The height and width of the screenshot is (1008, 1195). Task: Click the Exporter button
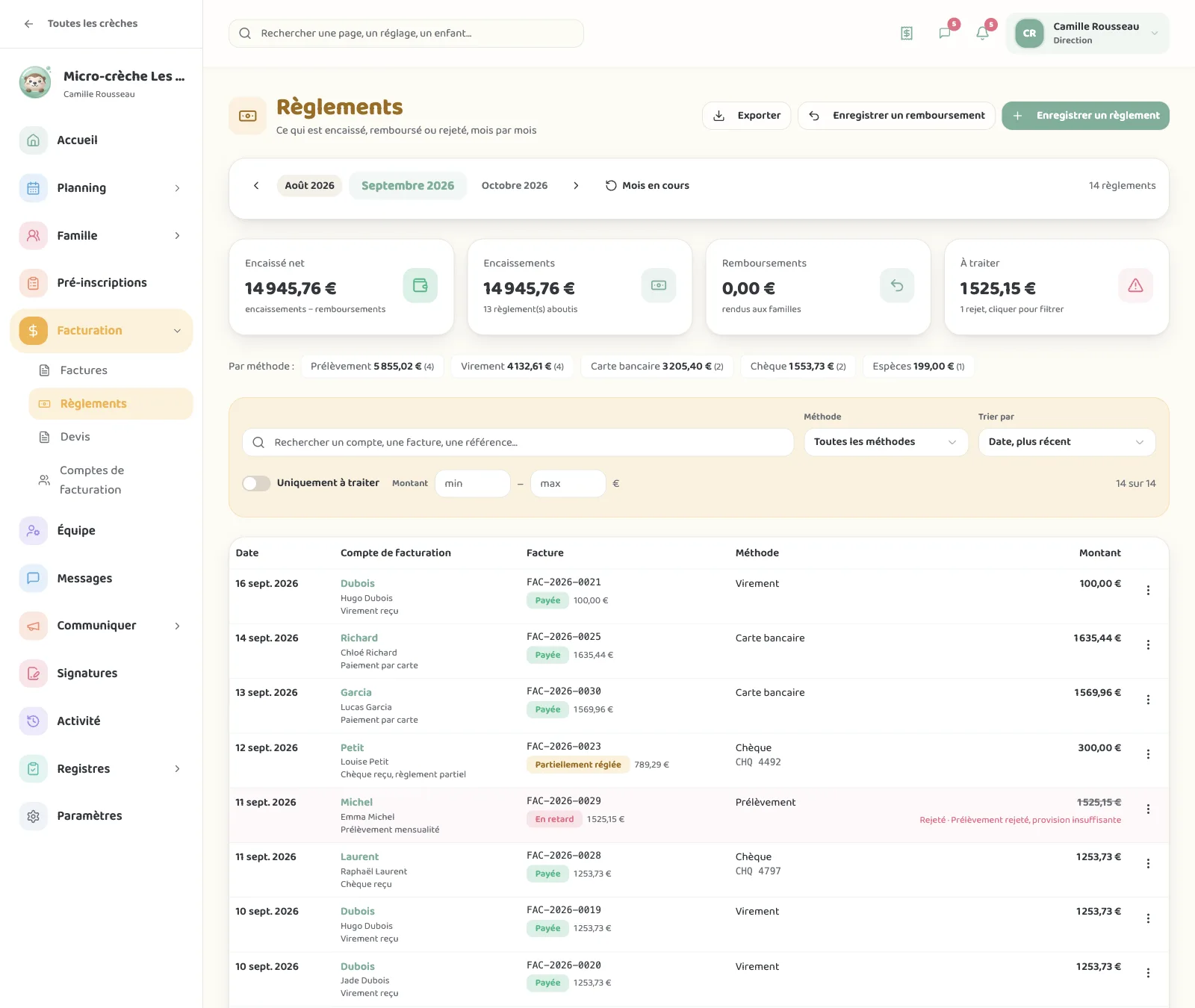coord(746,116)
